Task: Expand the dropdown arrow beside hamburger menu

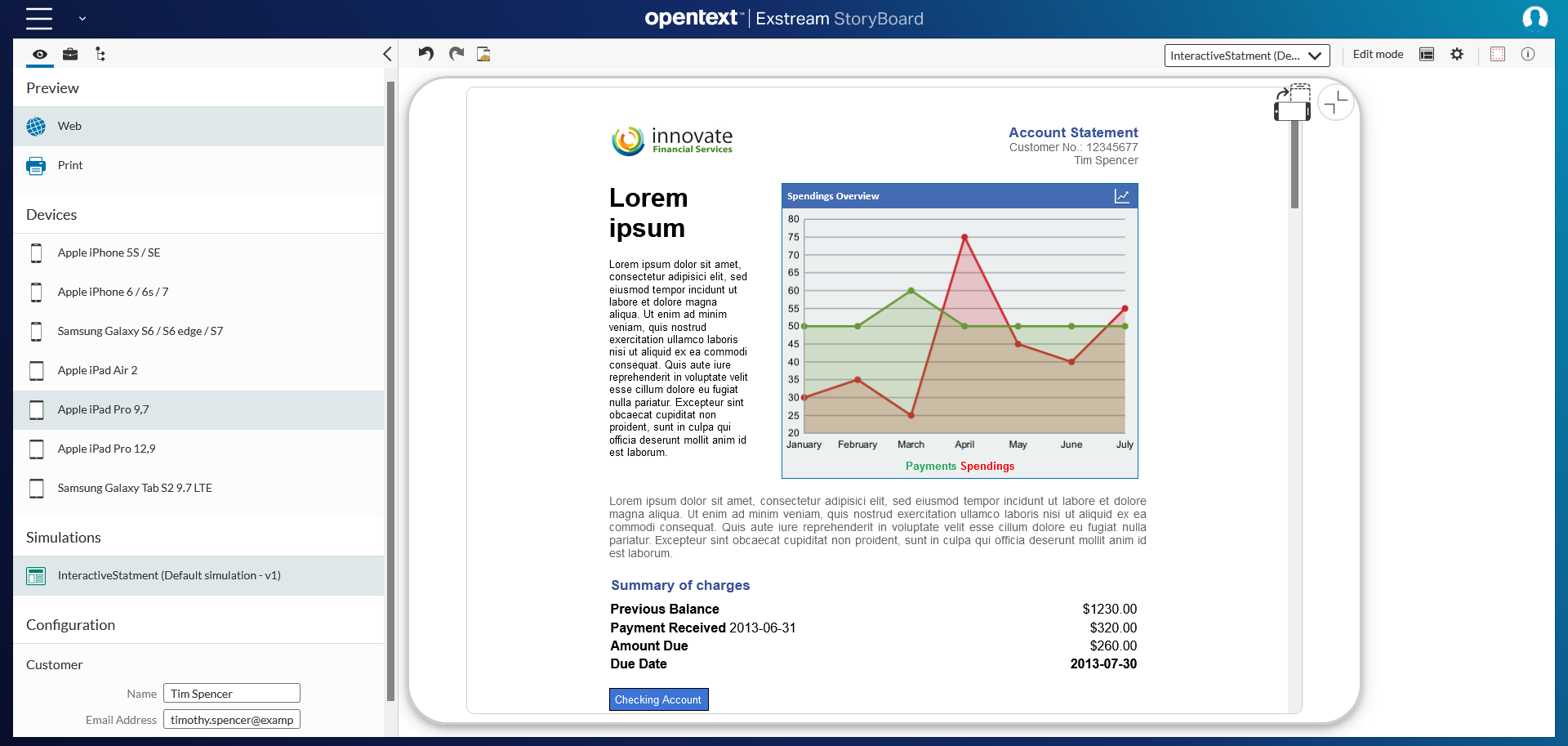Action: (82, 18)
